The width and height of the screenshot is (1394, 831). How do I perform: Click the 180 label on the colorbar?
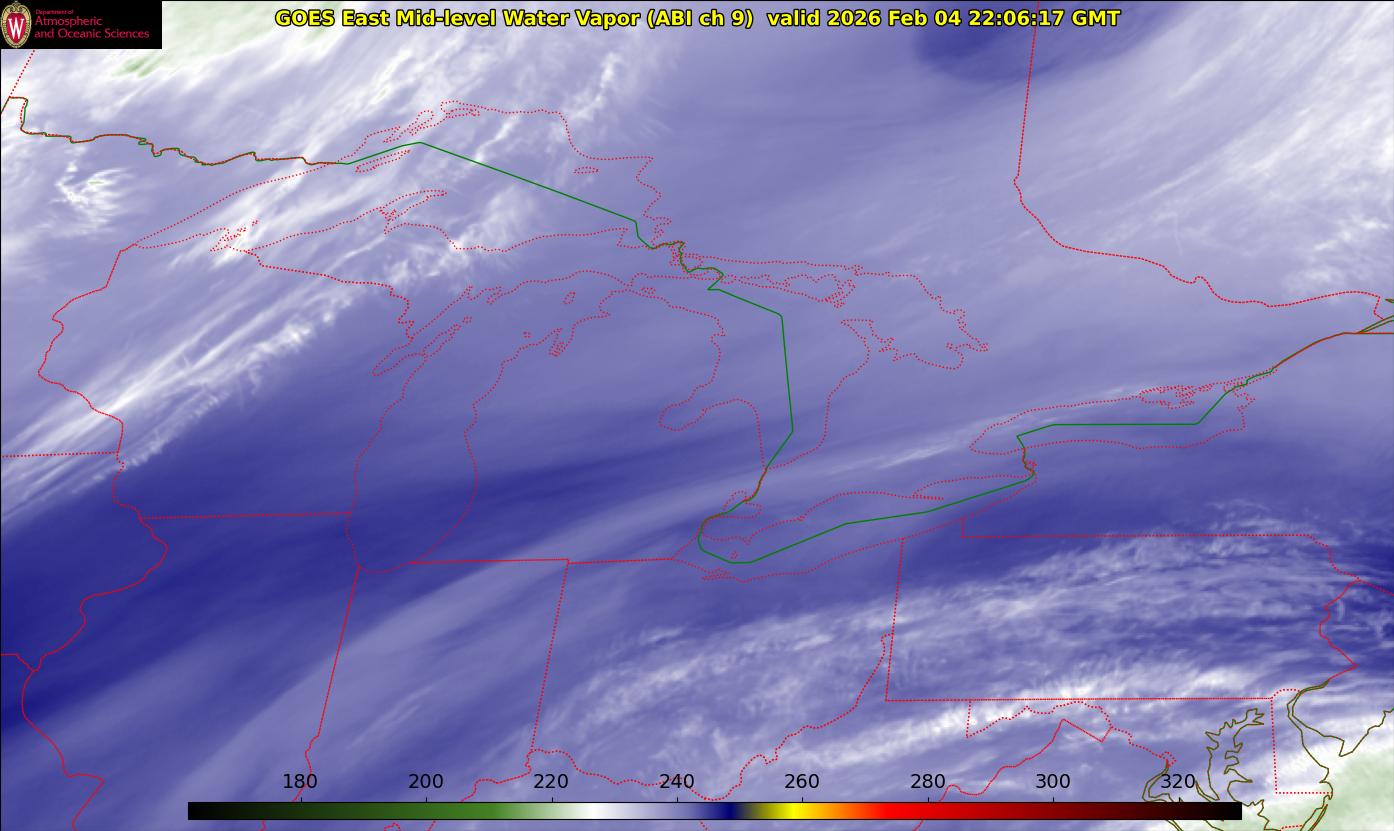(300, 782)
